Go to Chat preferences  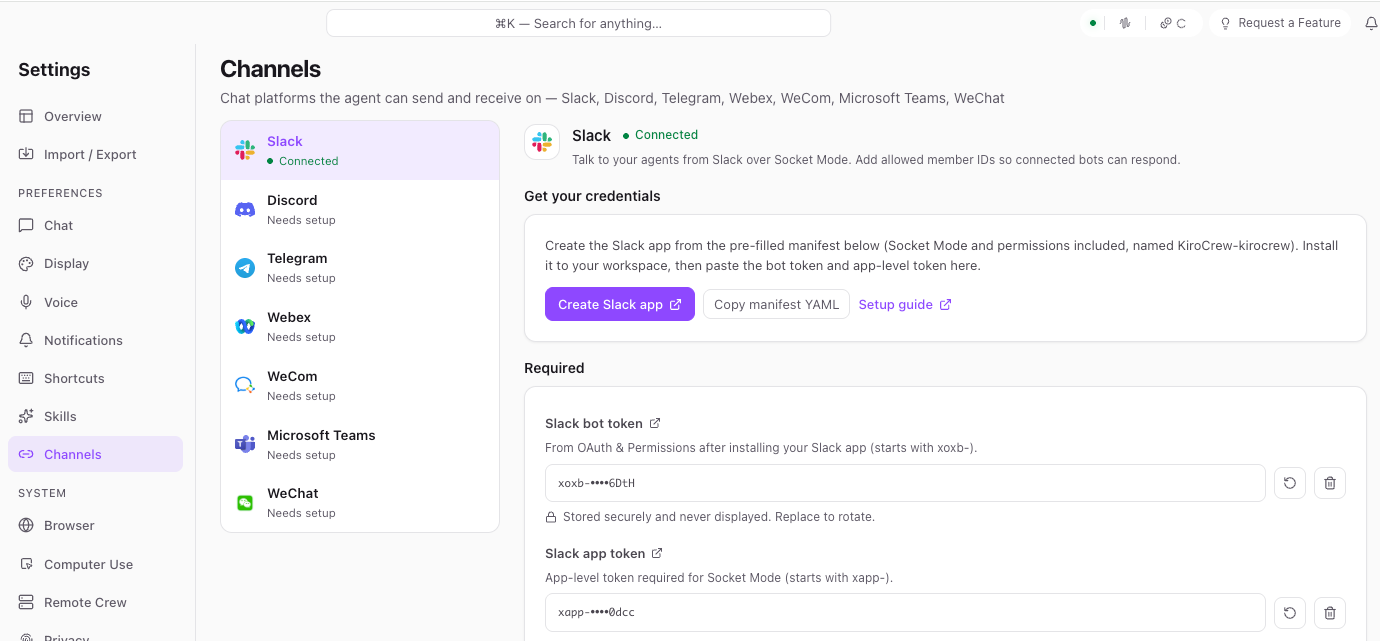coord(95,225)
